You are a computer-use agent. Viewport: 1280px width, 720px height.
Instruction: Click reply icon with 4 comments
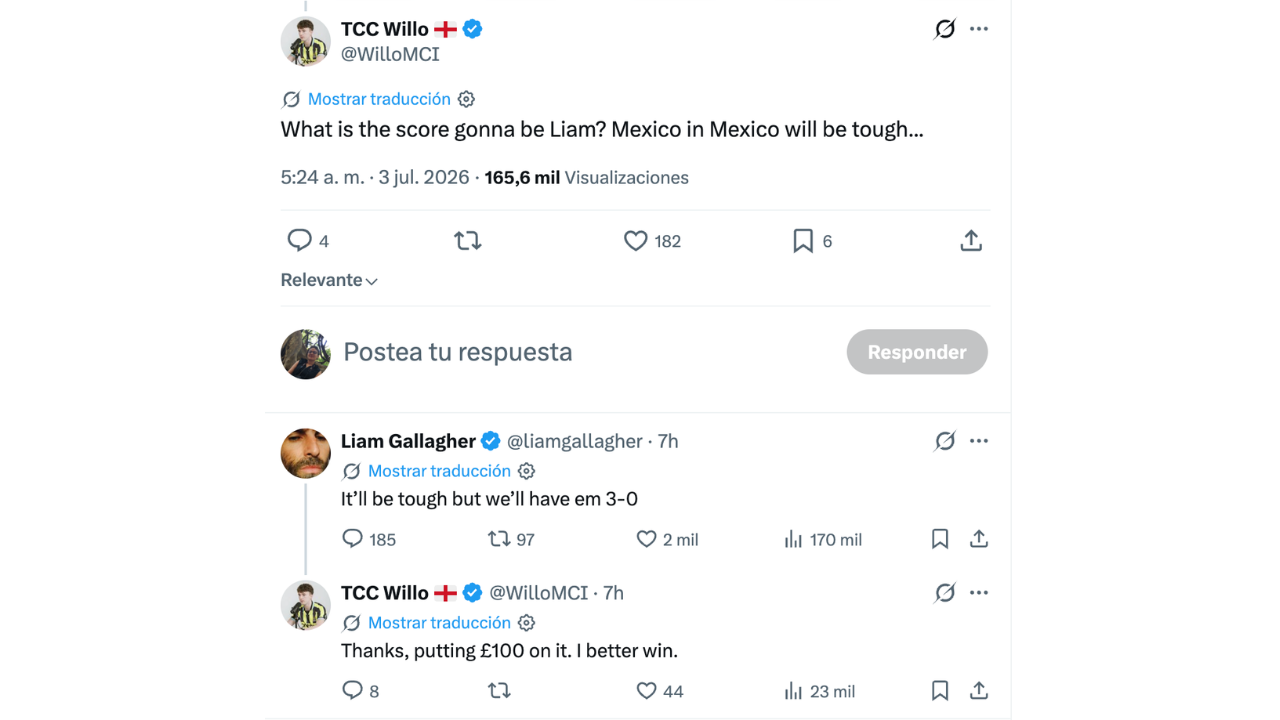300,240
